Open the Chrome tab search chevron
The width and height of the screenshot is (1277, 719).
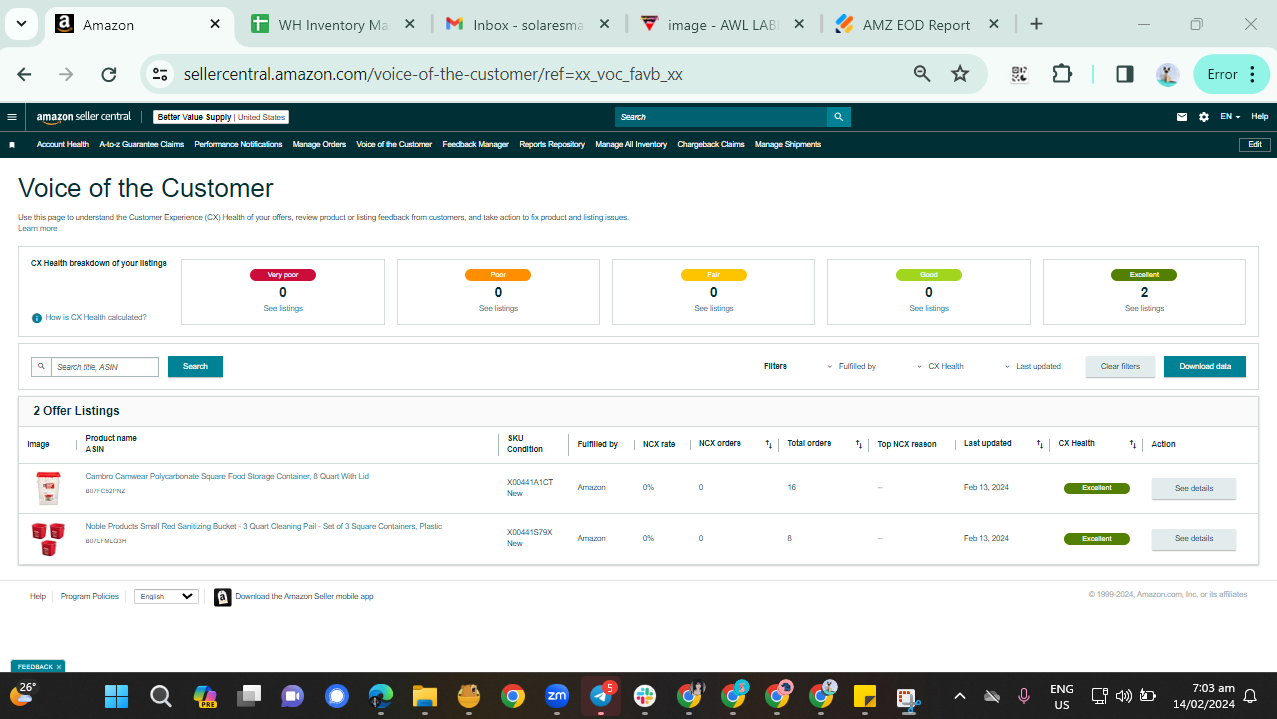click(x=22, y=24)
